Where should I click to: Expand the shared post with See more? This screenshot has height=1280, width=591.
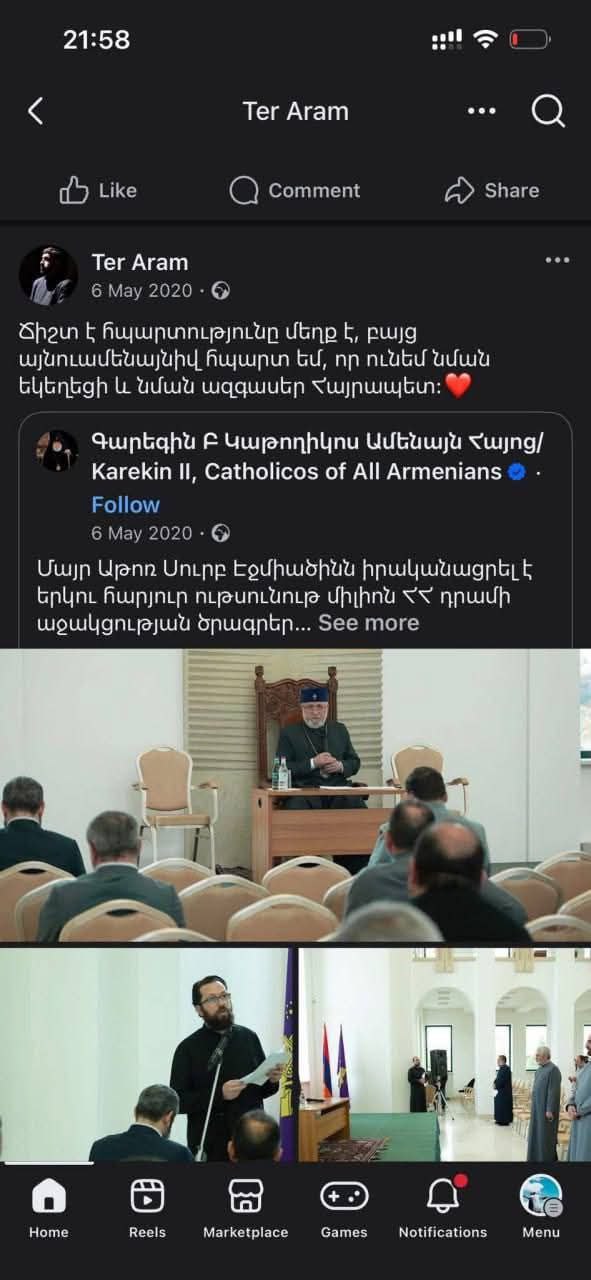point(368,623)
